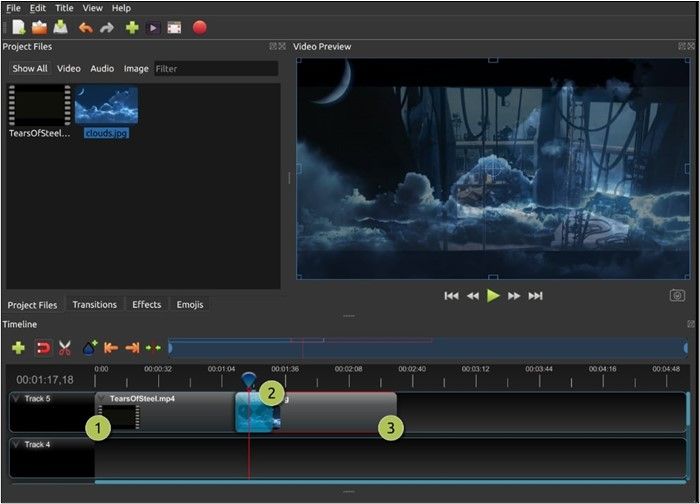The width and height of the screenshot is (700, 504).
Task: Click the Import Files green plus icon
Action: pos(131,28)
